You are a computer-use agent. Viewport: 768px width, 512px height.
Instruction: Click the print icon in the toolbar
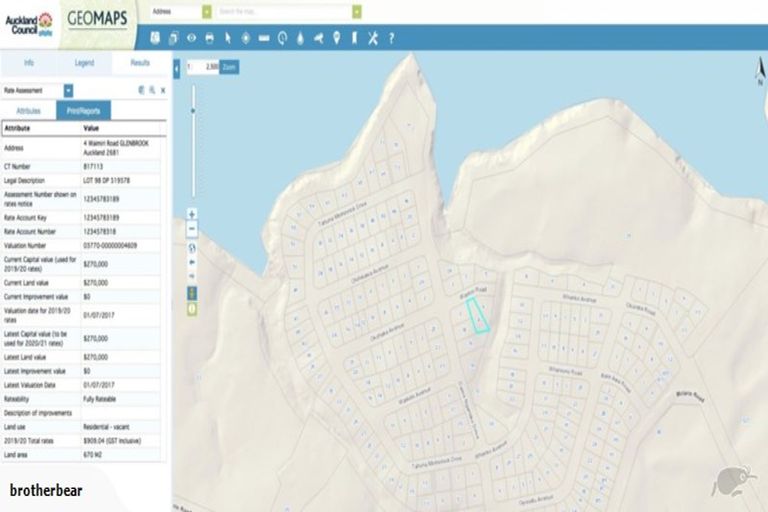coord(210,38)
